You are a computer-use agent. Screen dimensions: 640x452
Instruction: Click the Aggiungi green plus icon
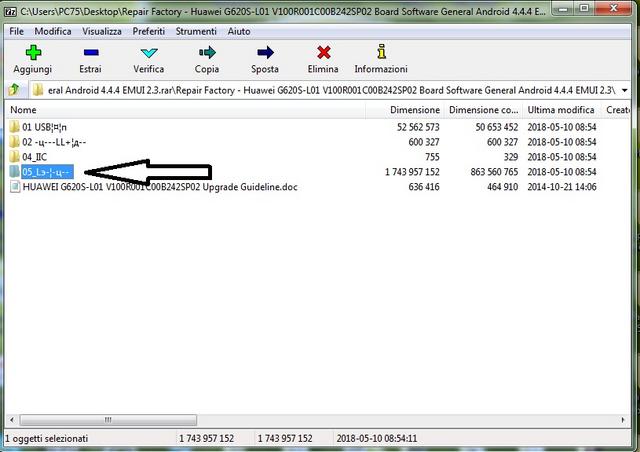[x=33, y=53]
